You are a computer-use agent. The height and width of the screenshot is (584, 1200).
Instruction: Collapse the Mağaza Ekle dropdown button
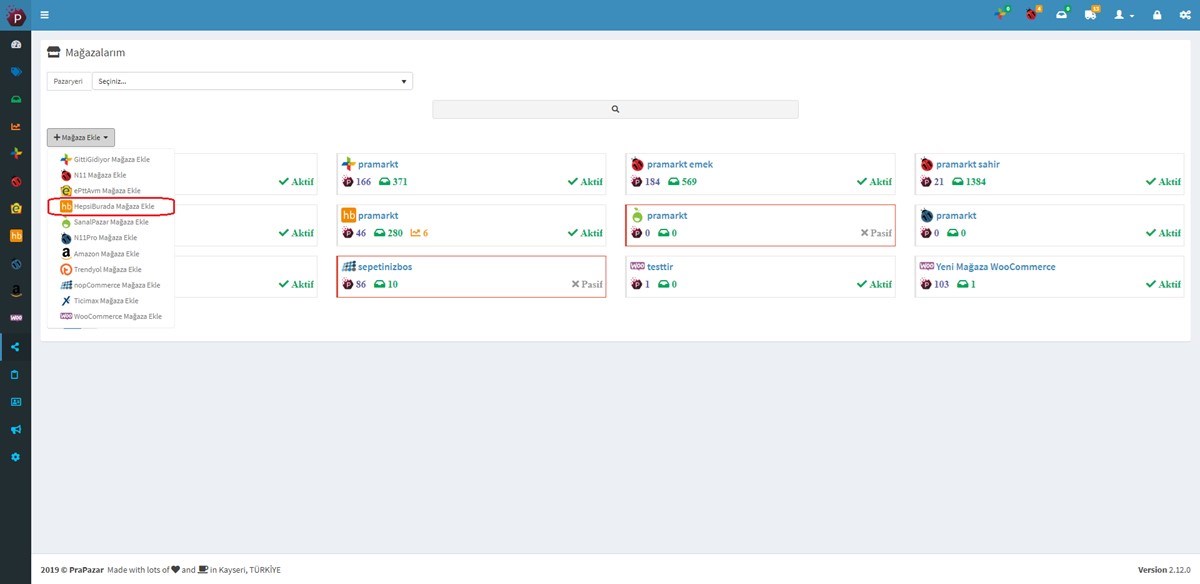pyautogui.click(x=81, y=137)
